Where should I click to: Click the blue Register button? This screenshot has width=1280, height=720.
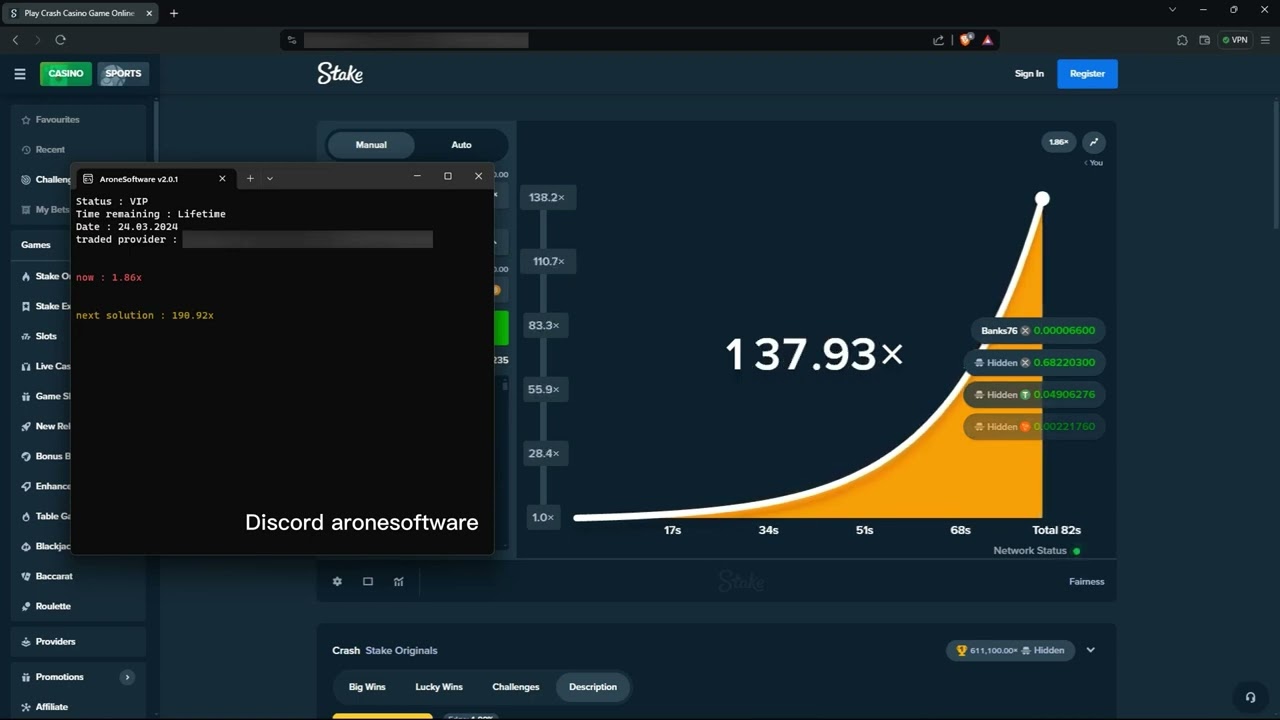click(x=1087, y=74)
